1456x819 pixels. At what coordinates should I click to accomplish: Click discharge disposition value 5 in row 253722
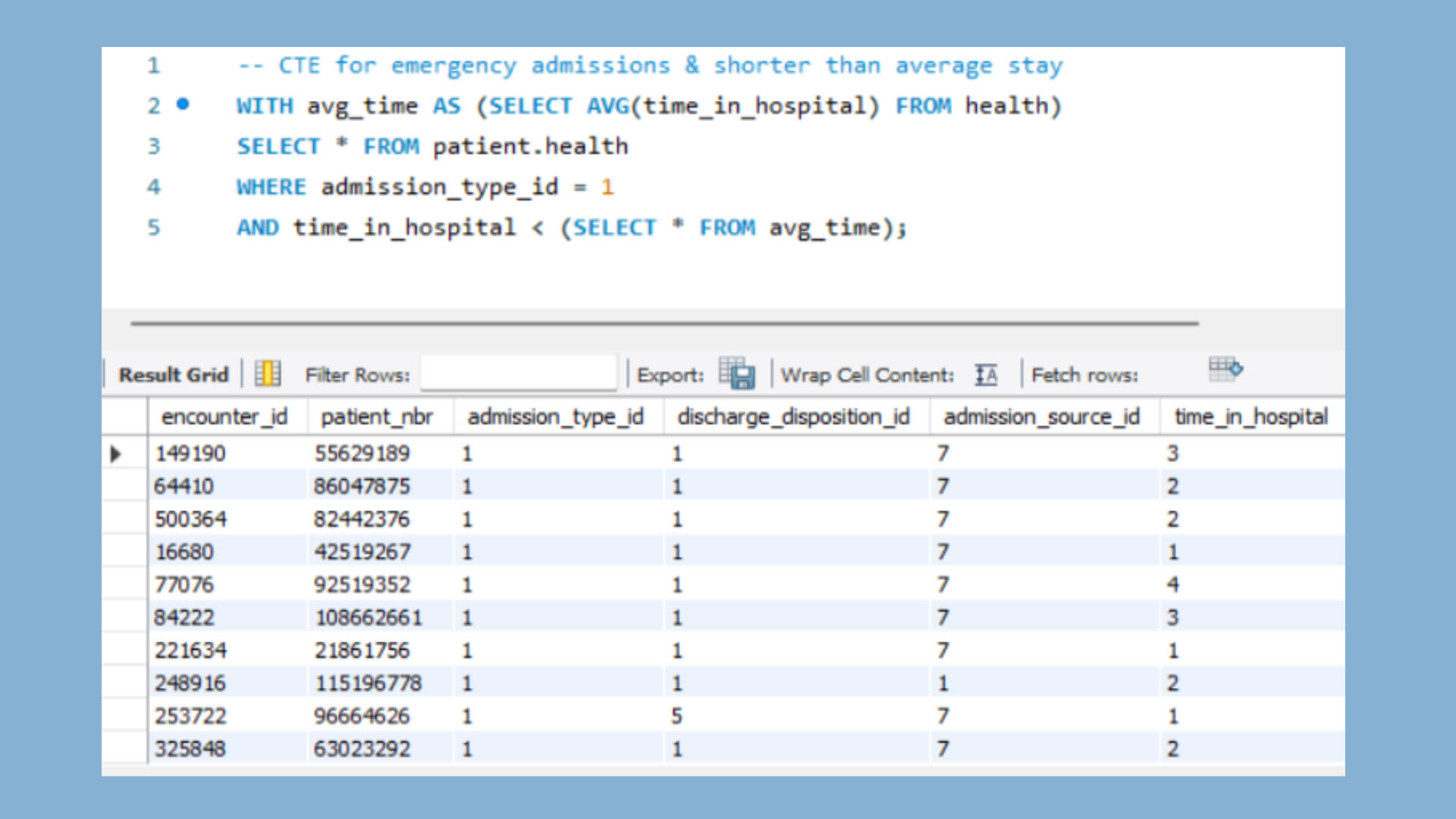click(676, 716)
